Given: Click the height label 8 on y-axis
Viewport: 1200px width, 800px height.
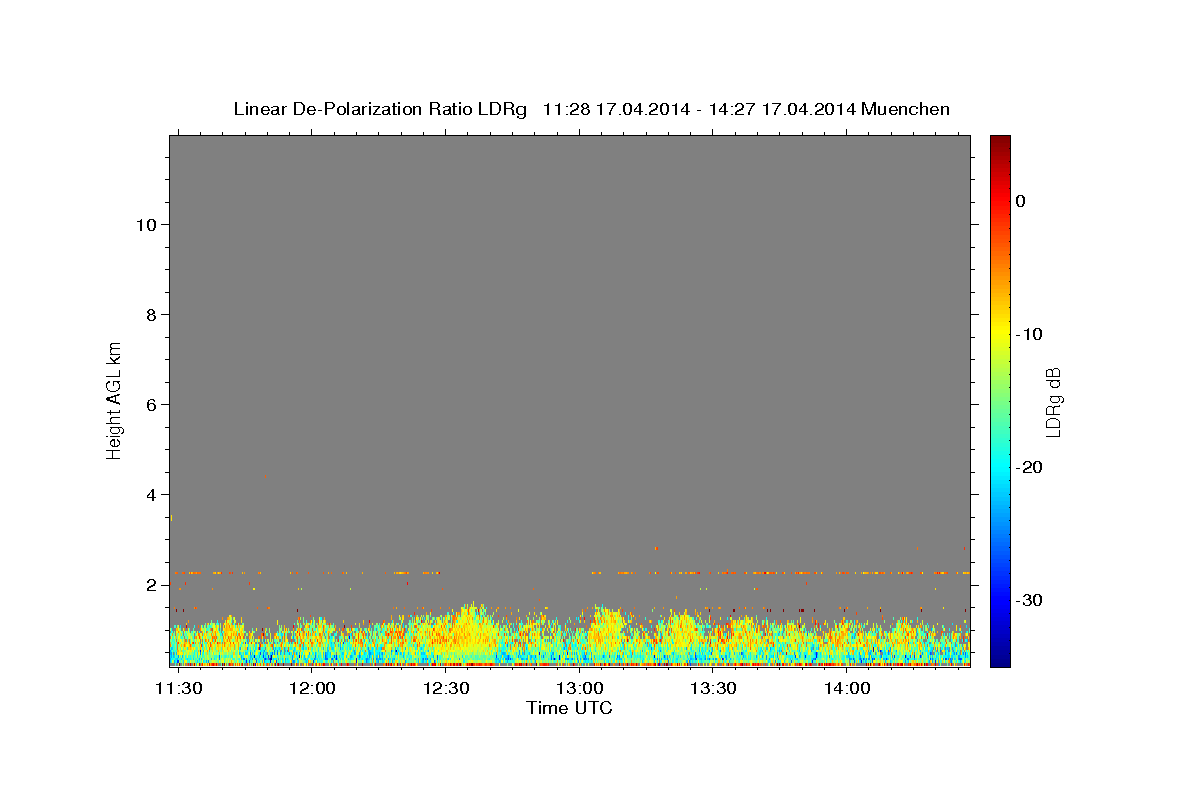Looking at the screenshot, I should pos(150,314).
